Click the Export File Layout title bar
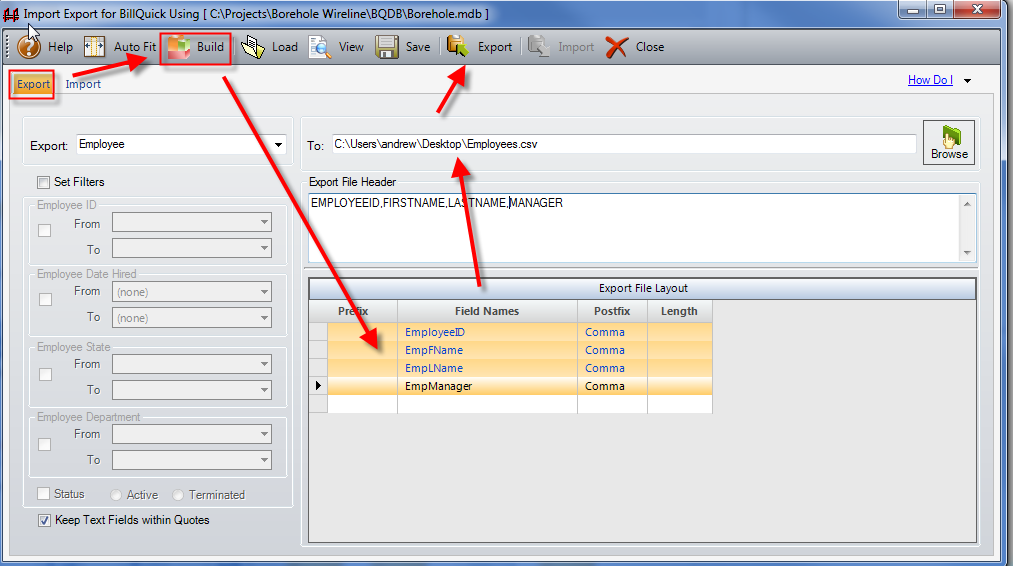The image size is (1013, 566). coord(642,289)
